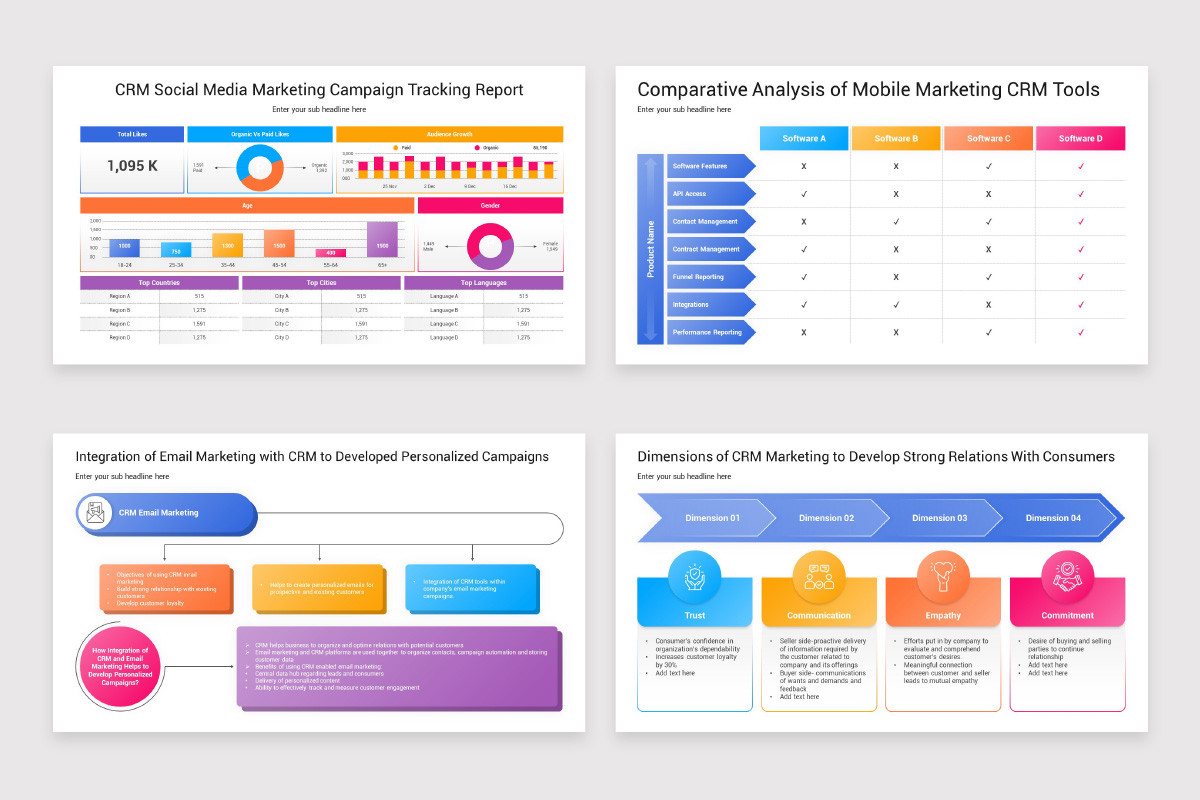Select the Software A column header

tap(804, 138)
